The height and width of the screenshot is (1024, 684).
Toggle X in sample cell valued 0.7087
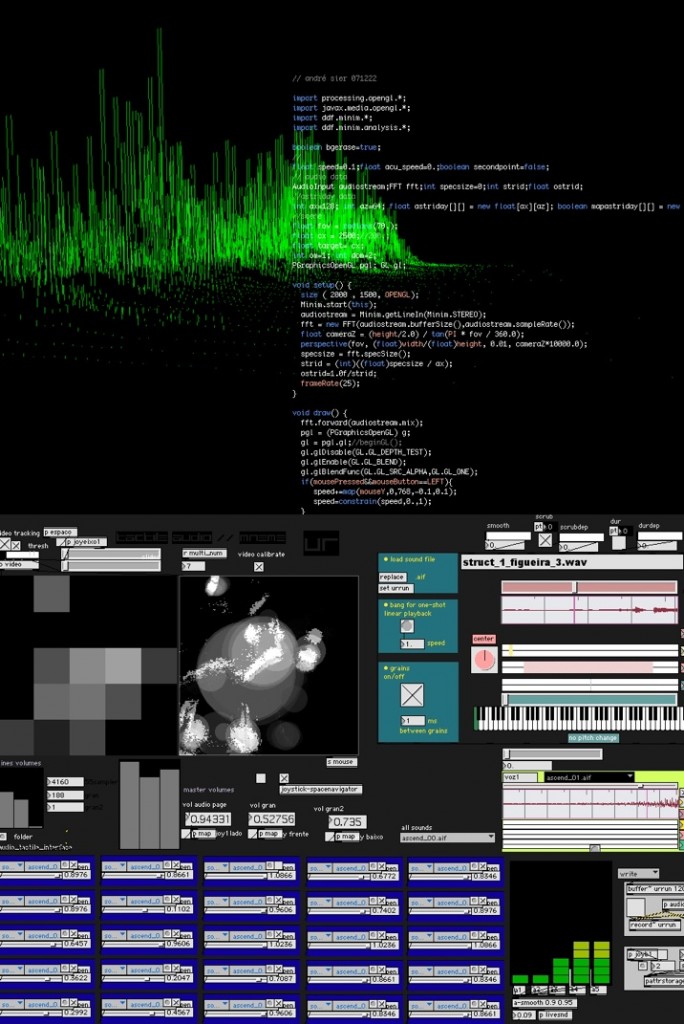click(x=278, y=969)
